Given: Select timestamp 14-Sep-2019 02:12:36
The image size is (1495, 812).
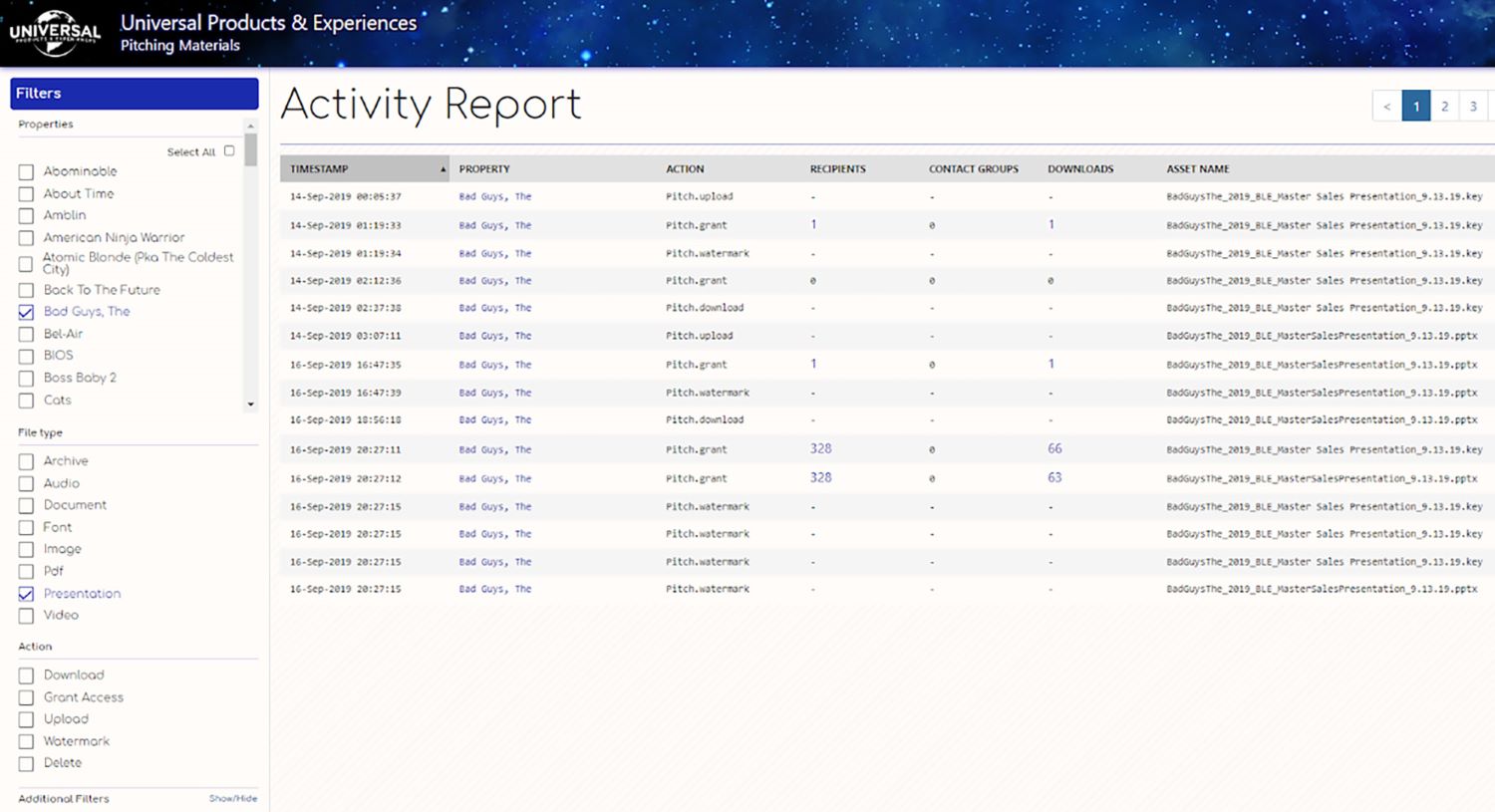Looking at the screenshot, I should point(346,281).
